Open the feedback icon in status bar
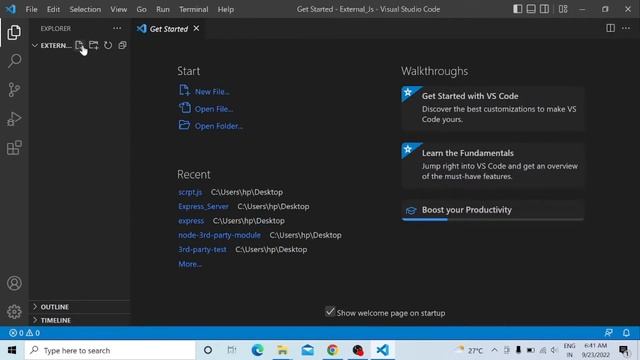 609,333
